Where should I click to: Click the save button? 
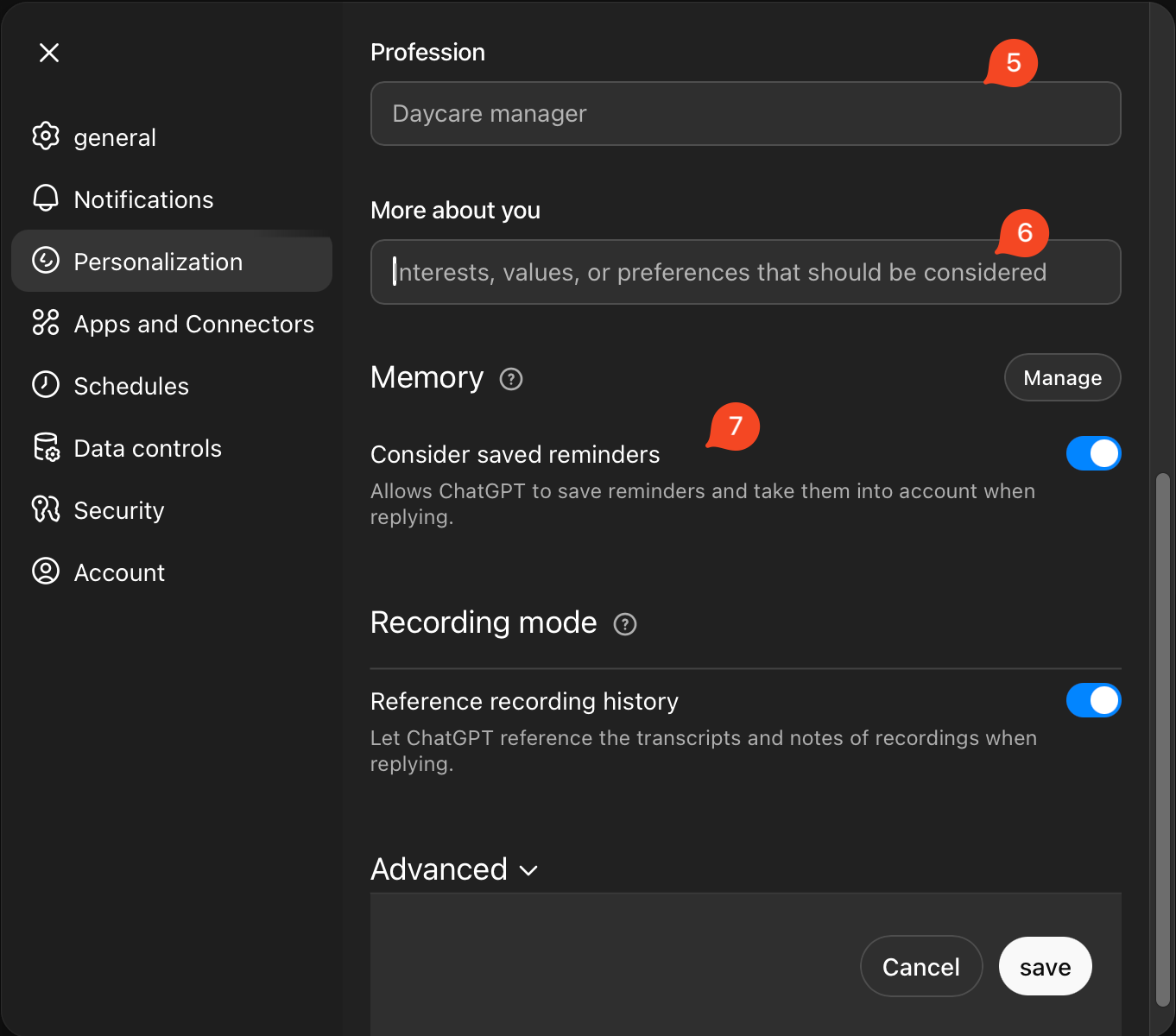1045,966
